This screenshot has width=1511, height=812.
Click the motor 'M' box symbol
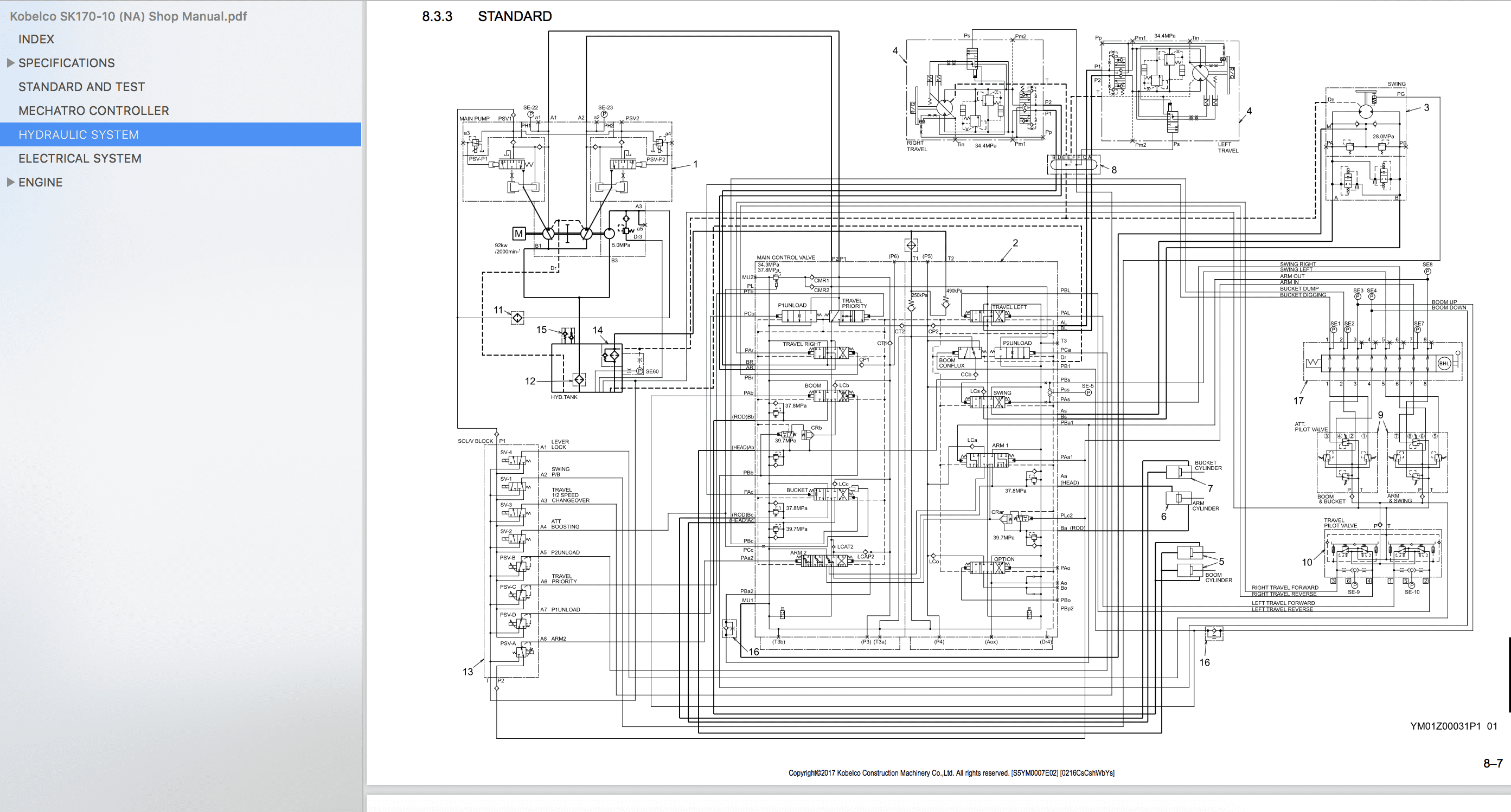tap(518, 233)
